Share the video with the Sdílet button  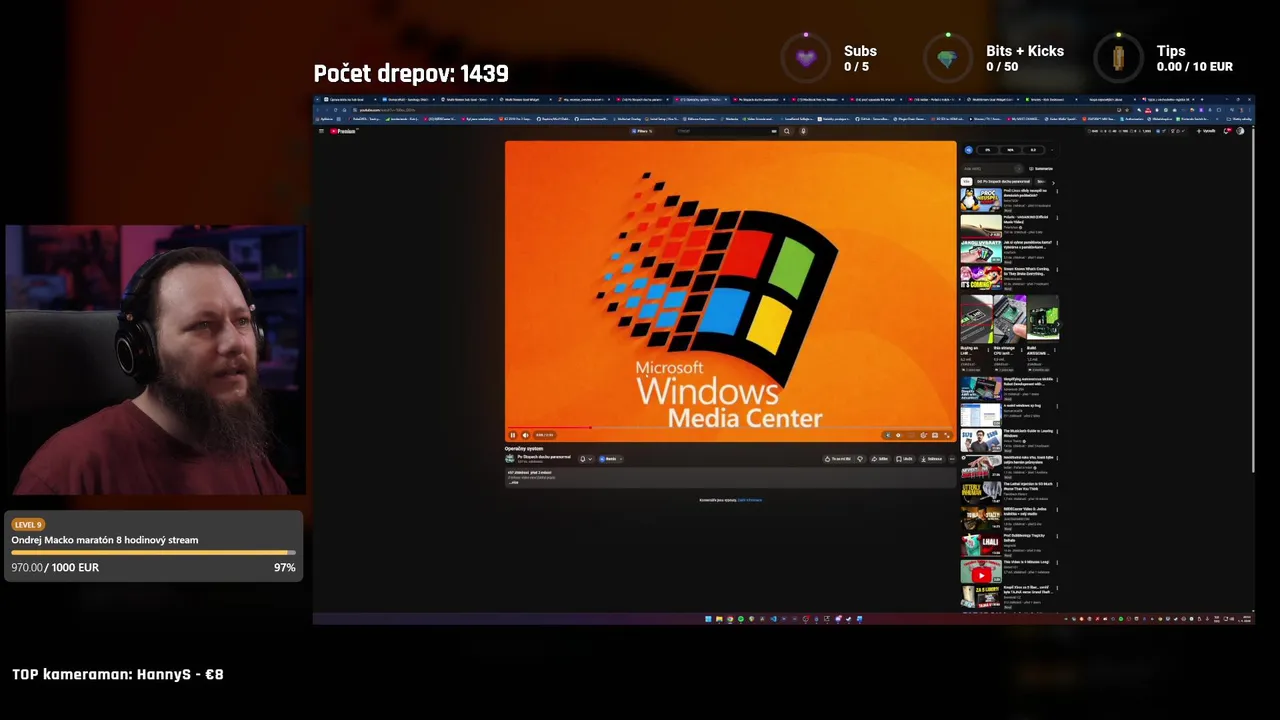pos(880,459)
